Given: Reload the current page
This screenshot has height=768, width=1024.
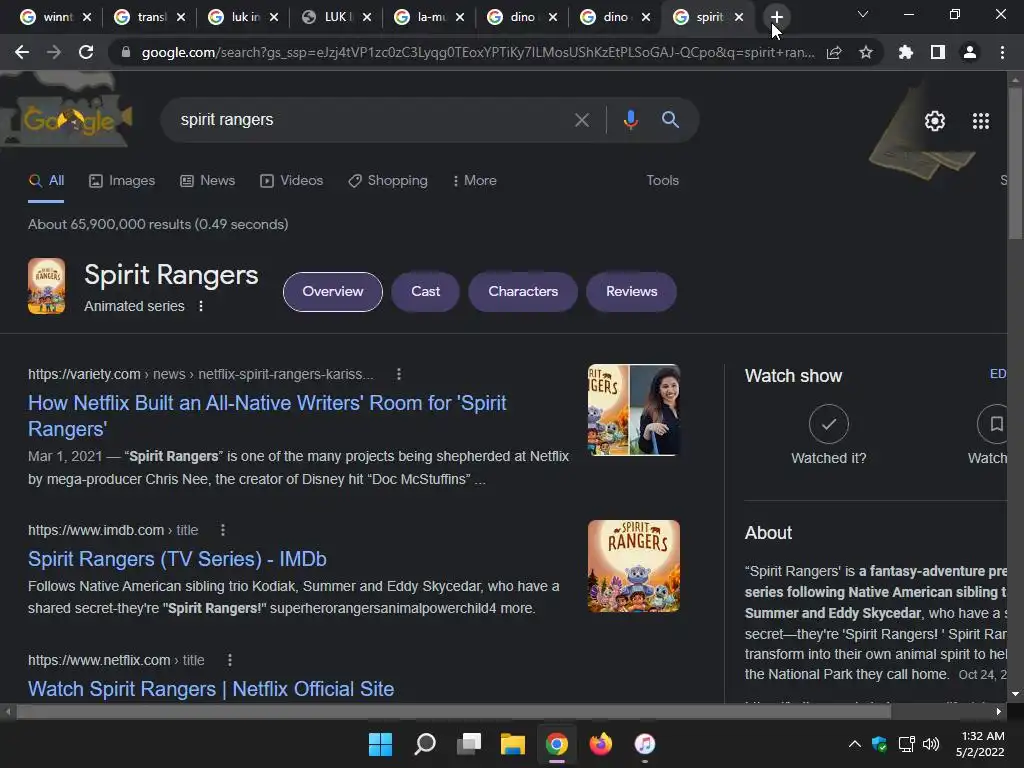Looking at the screenshot, I should 86,52.
